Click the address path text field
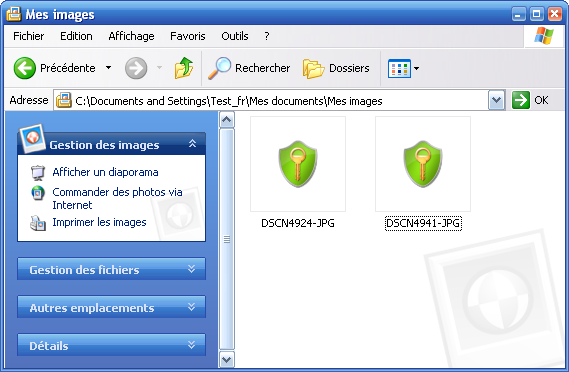Image resolution: width=569 pixels, height=372 pixels. pos(271,101)
